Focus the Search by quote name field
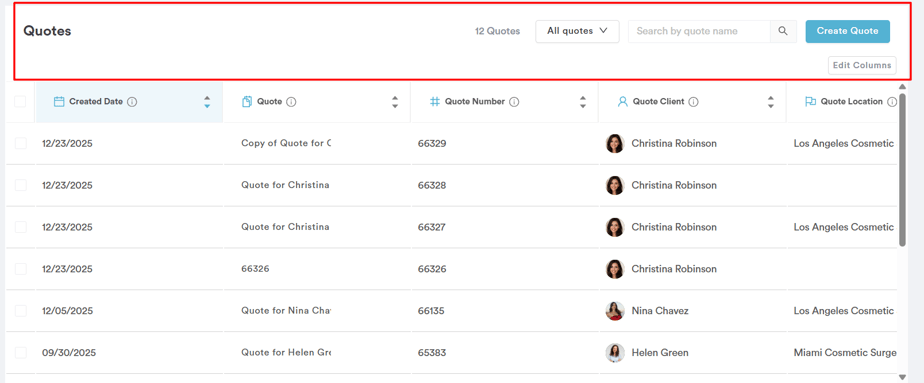Image resolution: width=924 pixels, height=383 pixels. pyautogui.click(x=699, y=31)
